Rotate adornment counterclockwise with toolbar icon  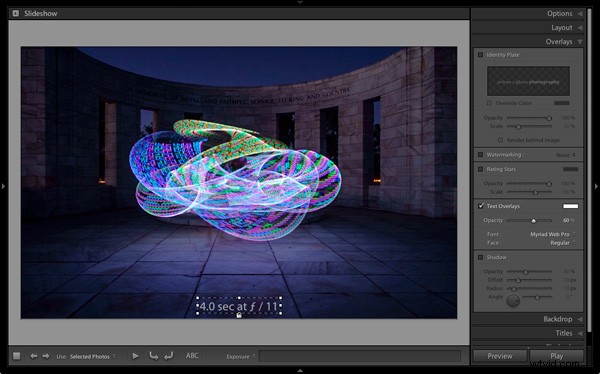pos(153,356)
